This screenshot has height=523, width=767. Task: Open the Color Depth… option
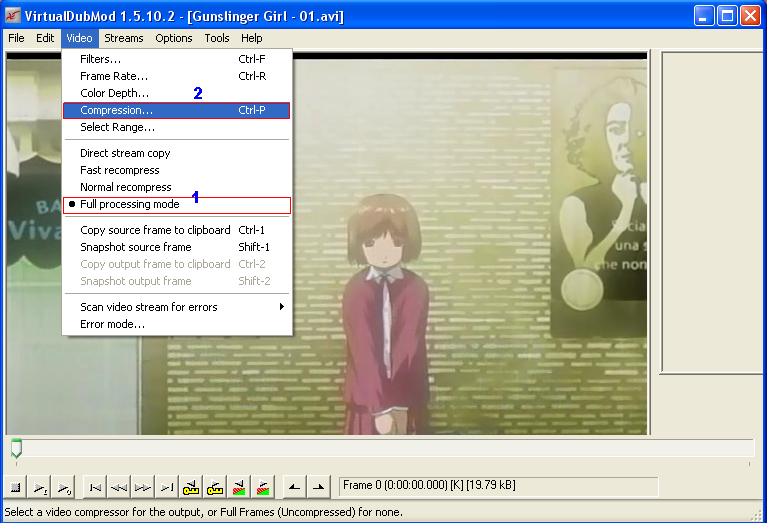click(177, 93)
